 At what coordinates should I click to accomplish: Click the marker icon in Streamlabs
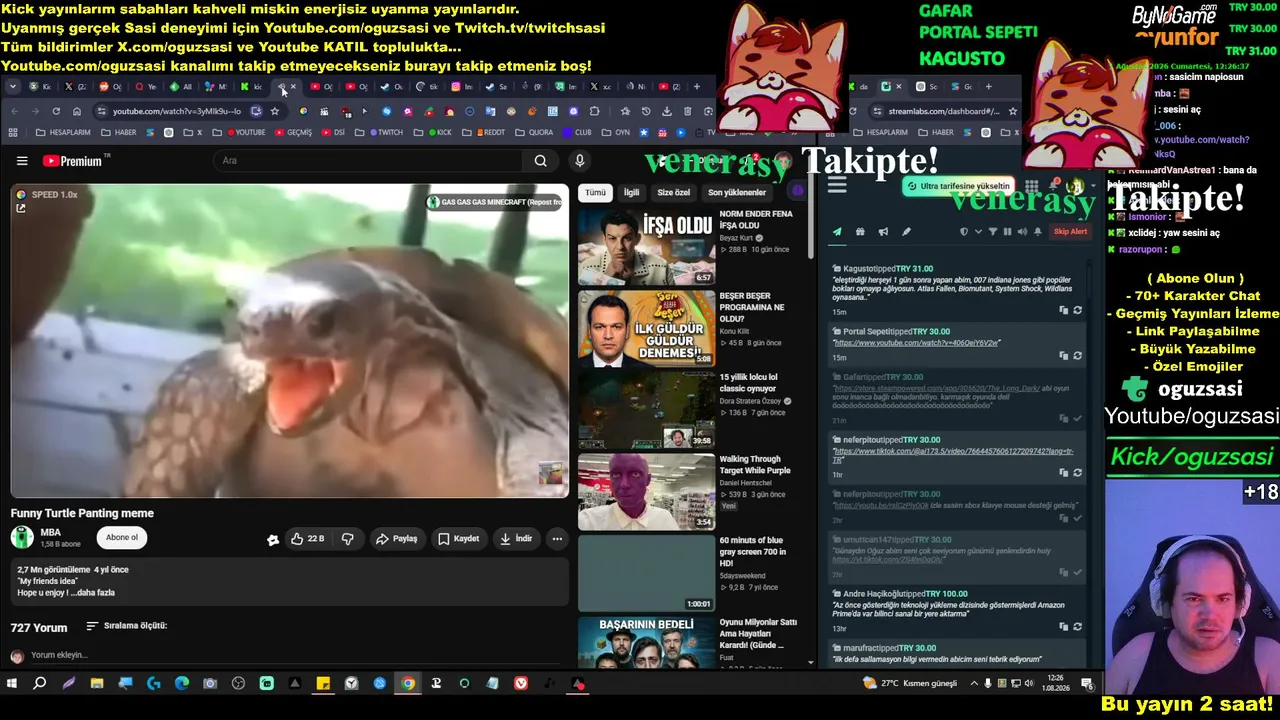pos(906,232)
